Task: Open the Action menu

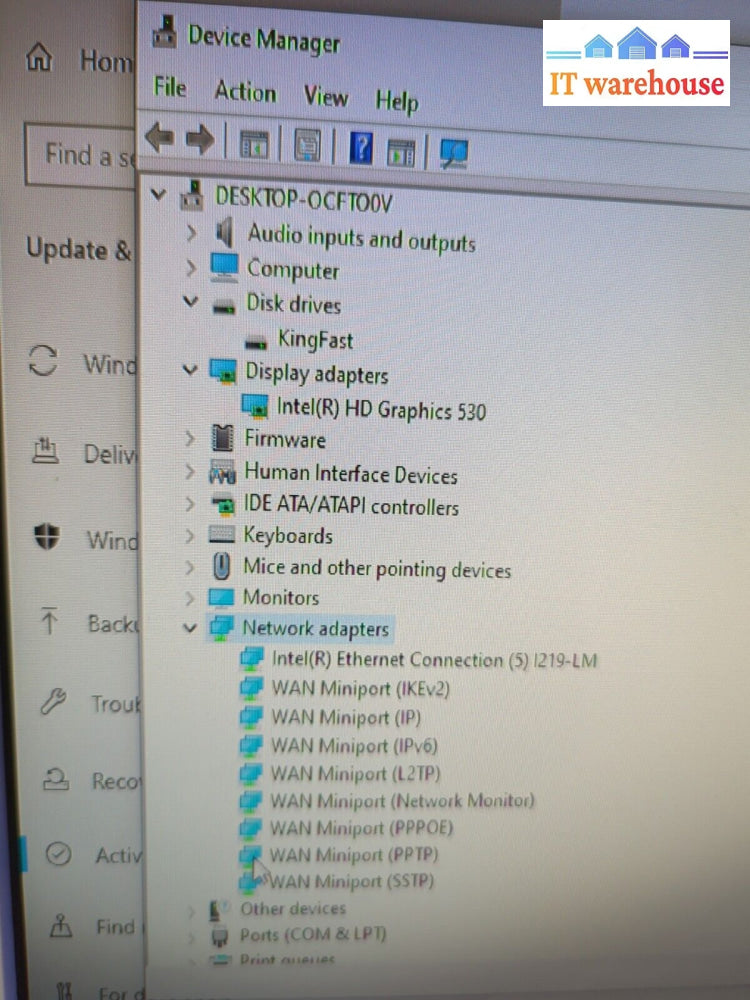Action: pyautogui.click(x=245, y=92)
